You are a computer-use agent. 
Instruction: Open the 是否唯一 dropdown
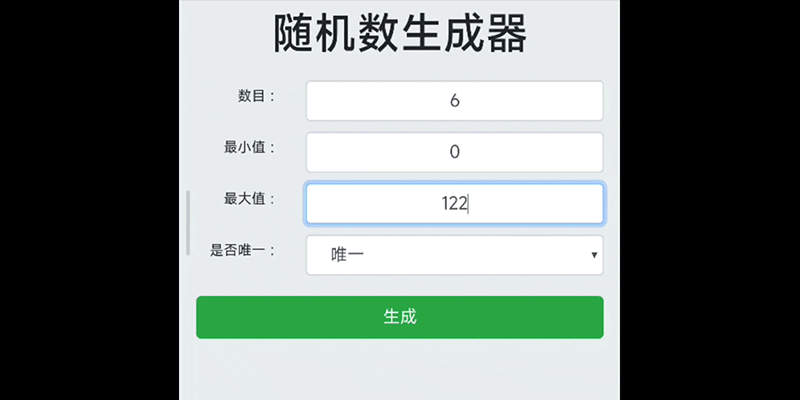pos(454,255)
